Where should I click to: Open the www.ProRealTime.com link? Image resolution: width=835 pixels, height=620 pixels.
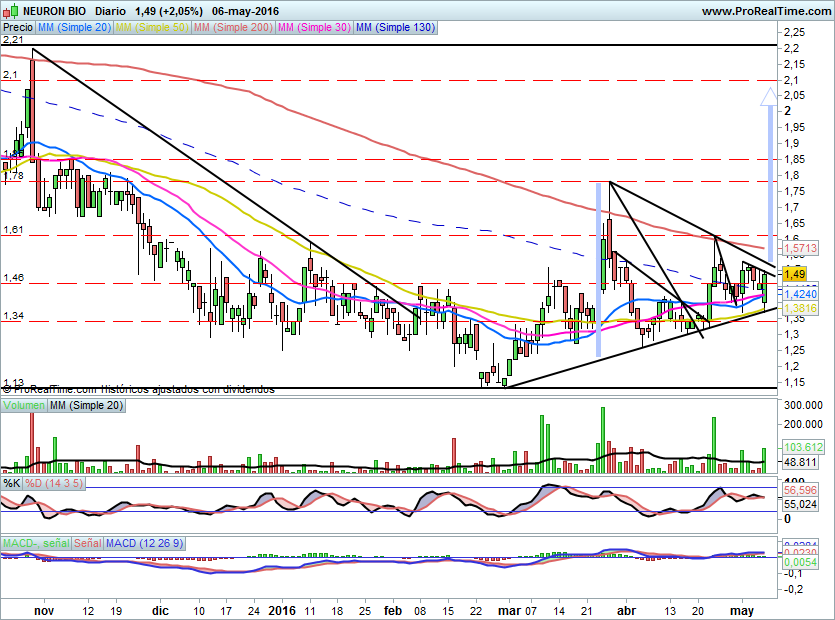pos(765,11)
